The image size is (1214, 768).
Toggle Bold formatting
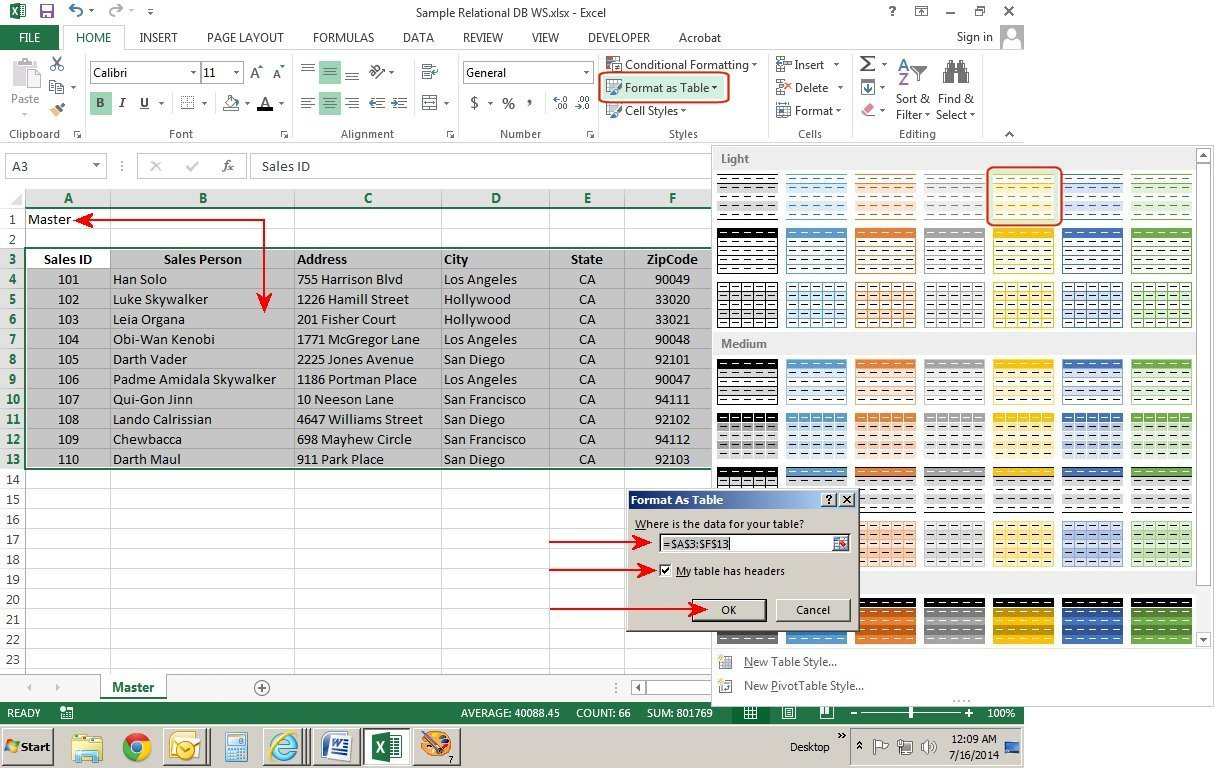[x=99, y=103]
